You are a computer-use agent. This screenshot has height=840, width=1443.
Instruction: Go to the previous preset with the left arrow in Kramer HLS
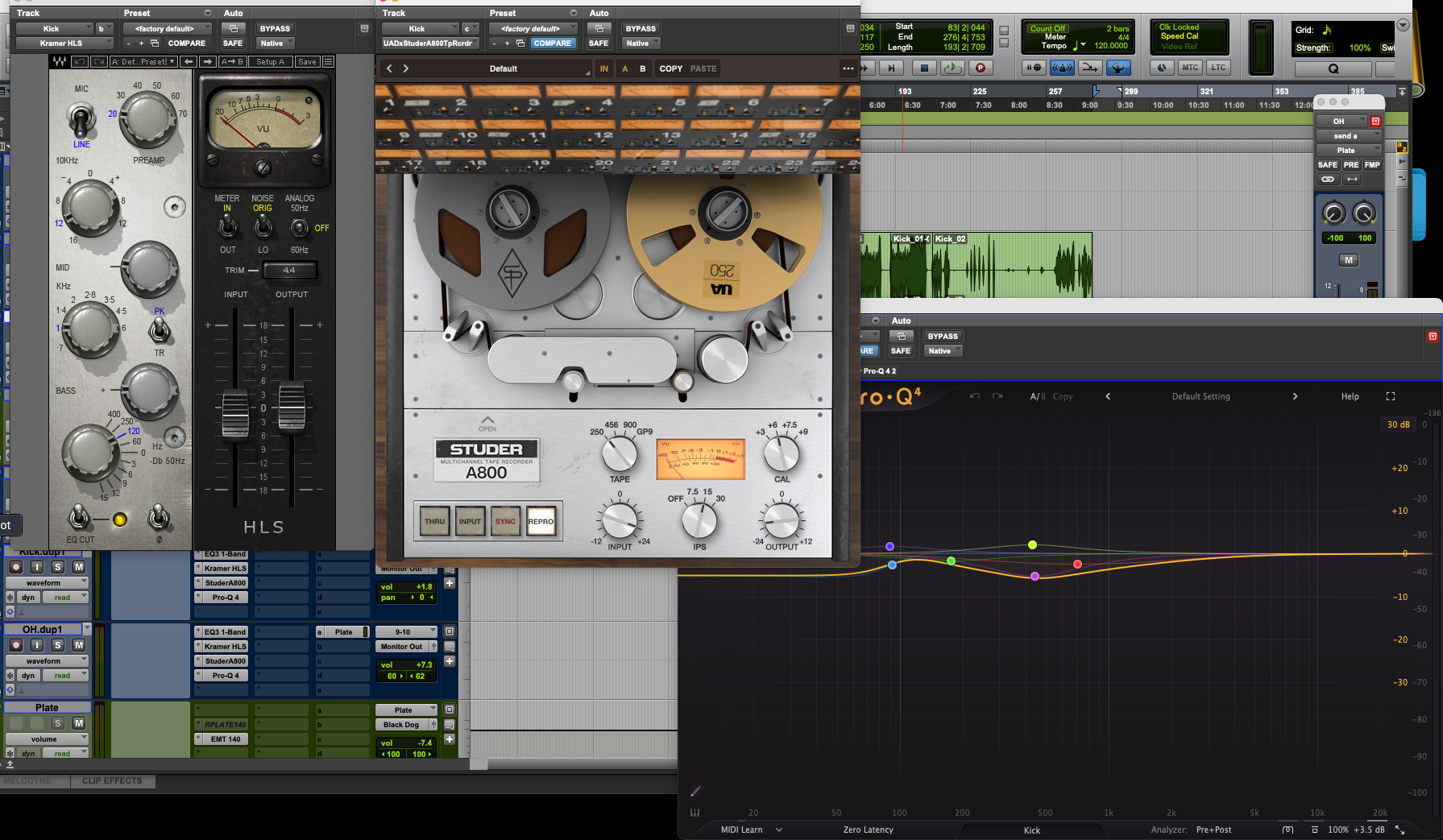pyautogui.click(x=189, y=62)
